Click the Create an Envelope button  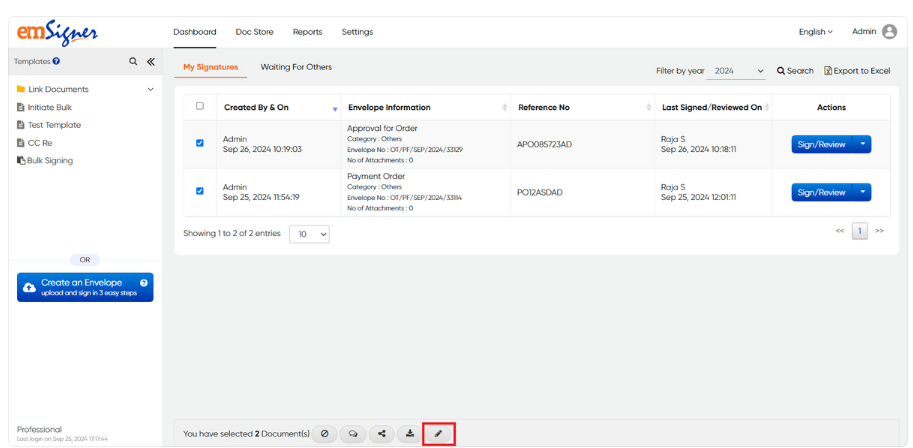point(85,287)
